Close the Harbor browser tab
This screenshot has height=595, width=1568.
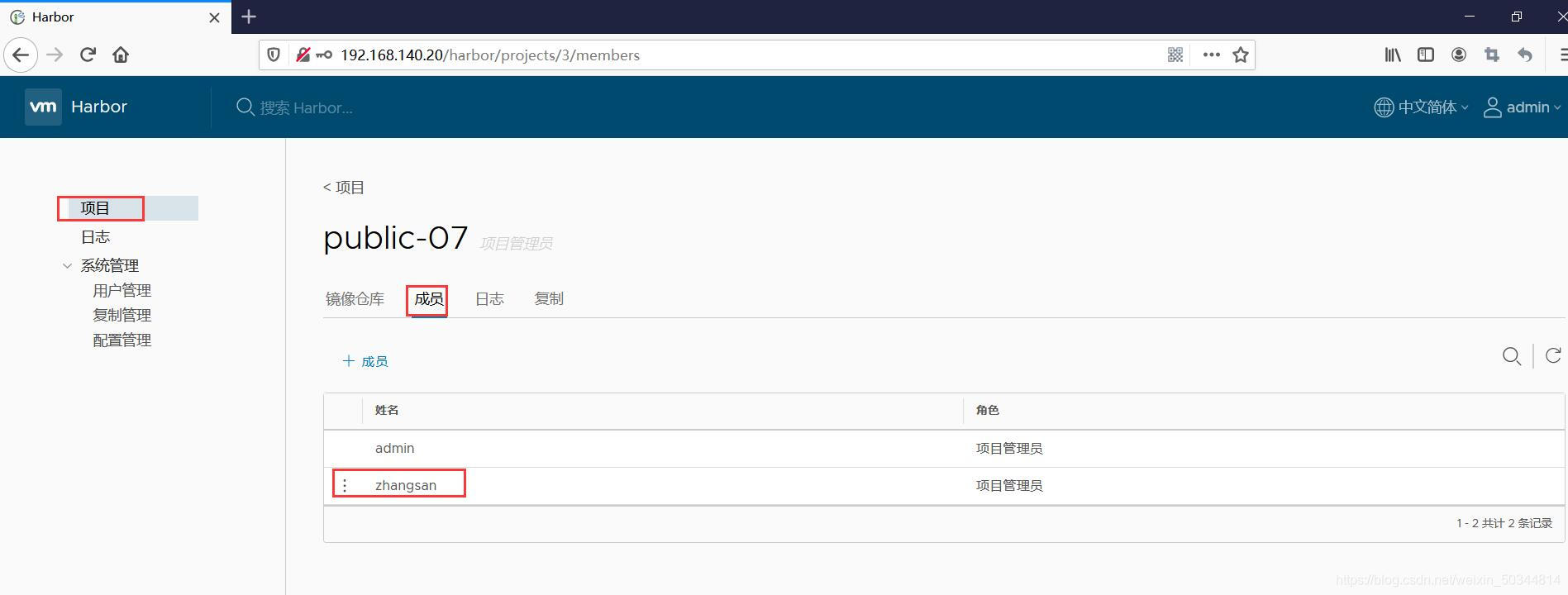pos(214,17)
